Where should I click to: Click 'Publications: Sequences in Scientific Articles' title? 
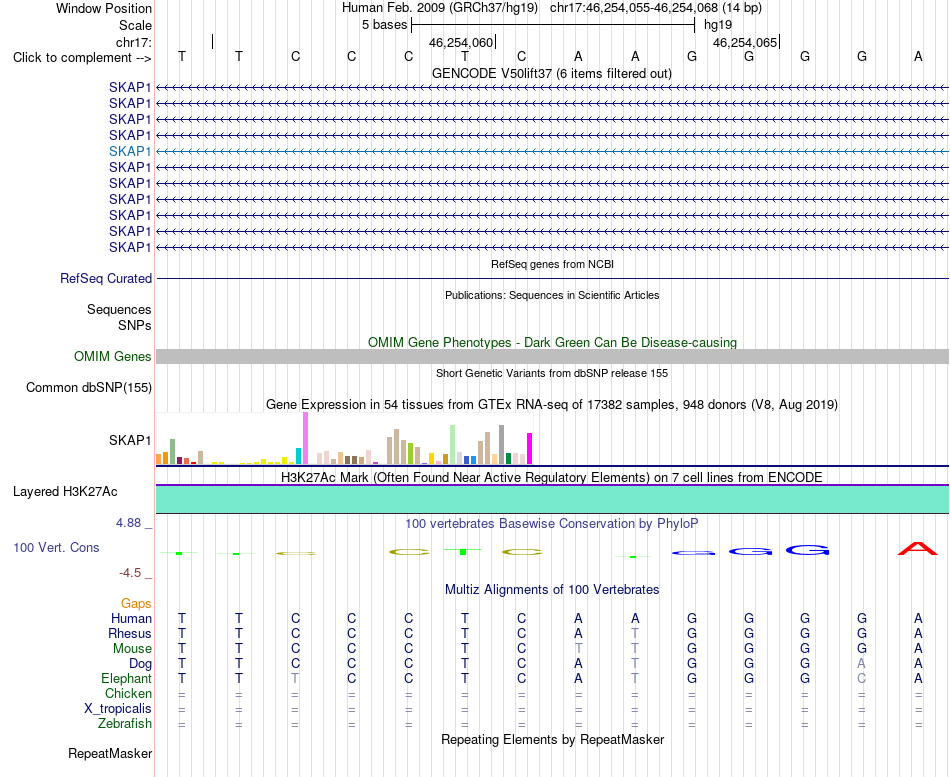[552, 295]
